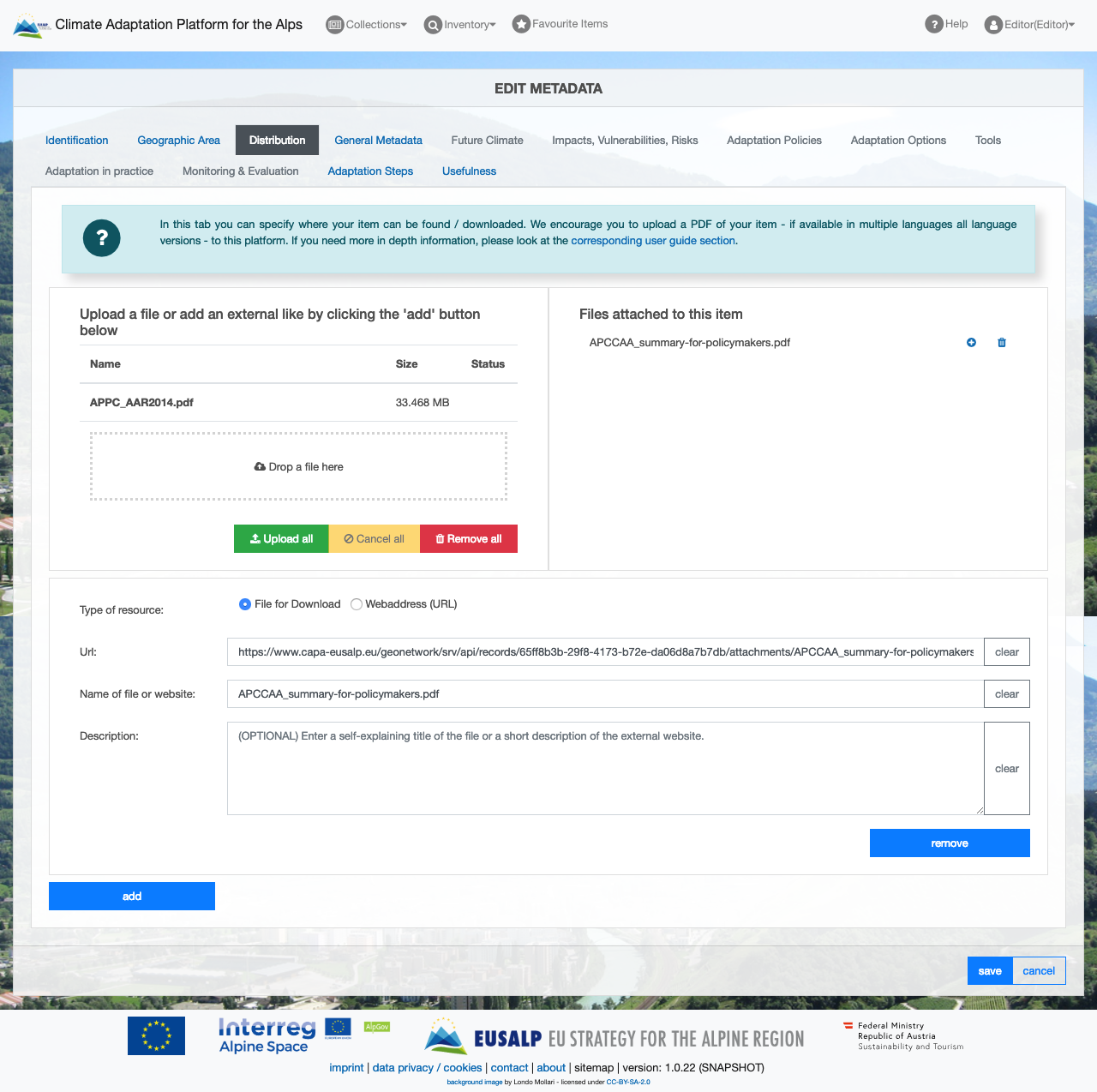Click the question mark info icon

(x=102, y=238)
